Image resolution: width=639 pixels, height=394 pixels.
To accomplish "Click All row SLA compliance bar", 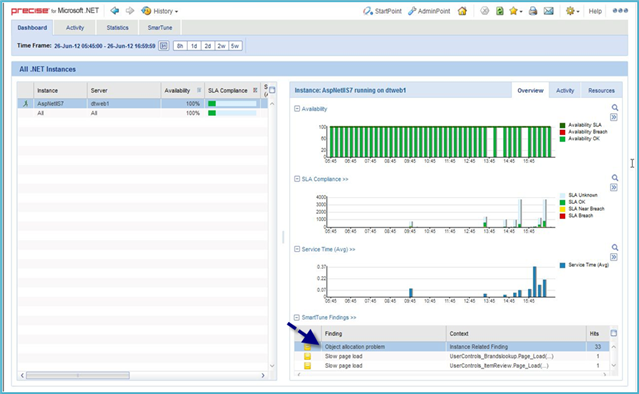I will point(232,113).
